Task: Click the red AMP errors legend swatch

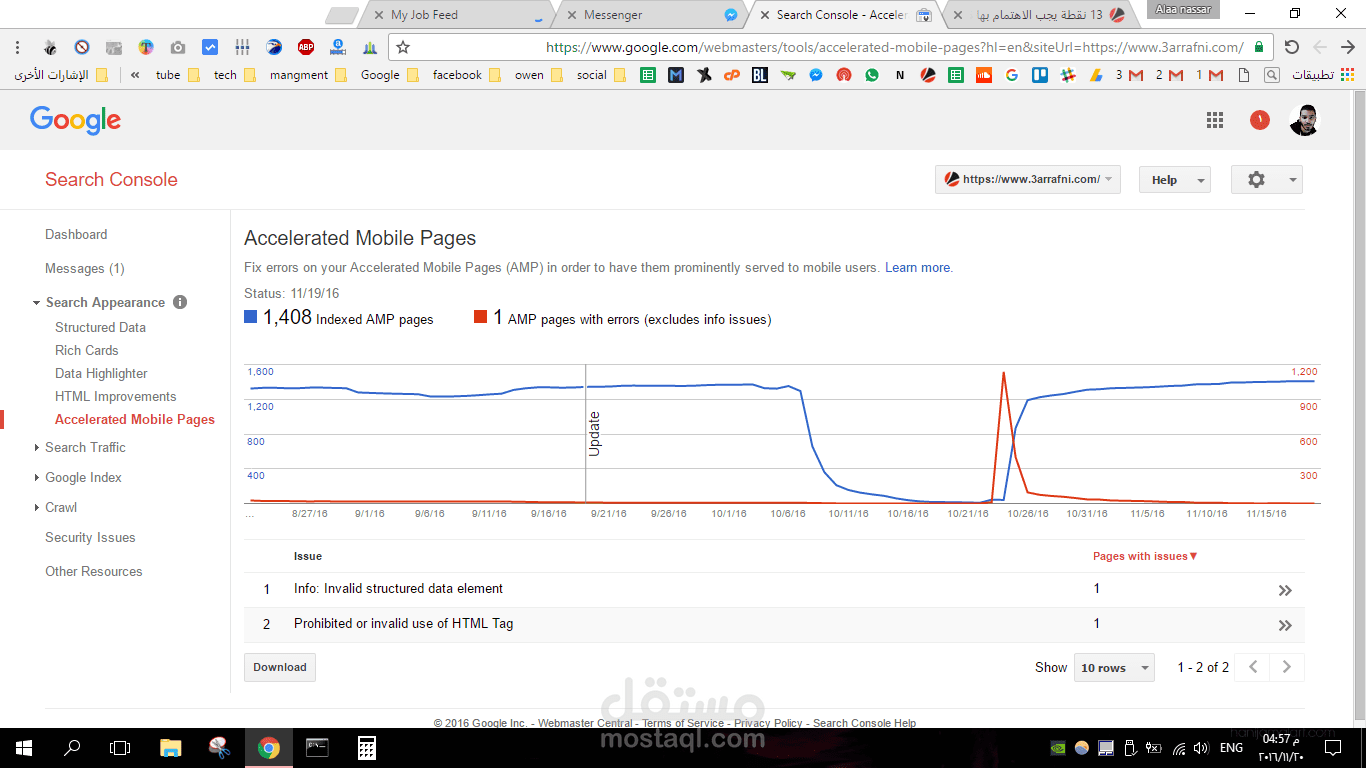Action: [x=481, y=317]
